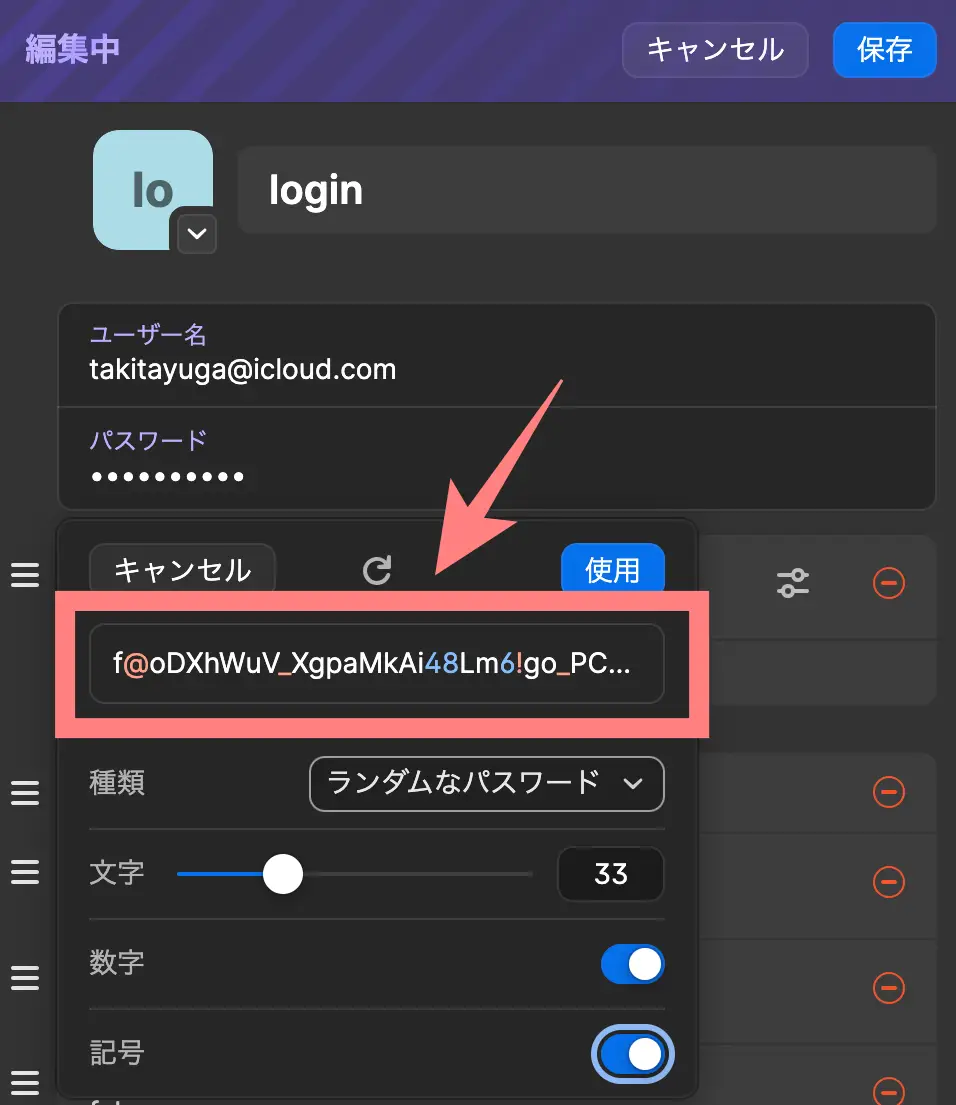Click minus icon right of 数字 toggle
The width and height of the screenshot is (956, 1105).
pos(888,987)
